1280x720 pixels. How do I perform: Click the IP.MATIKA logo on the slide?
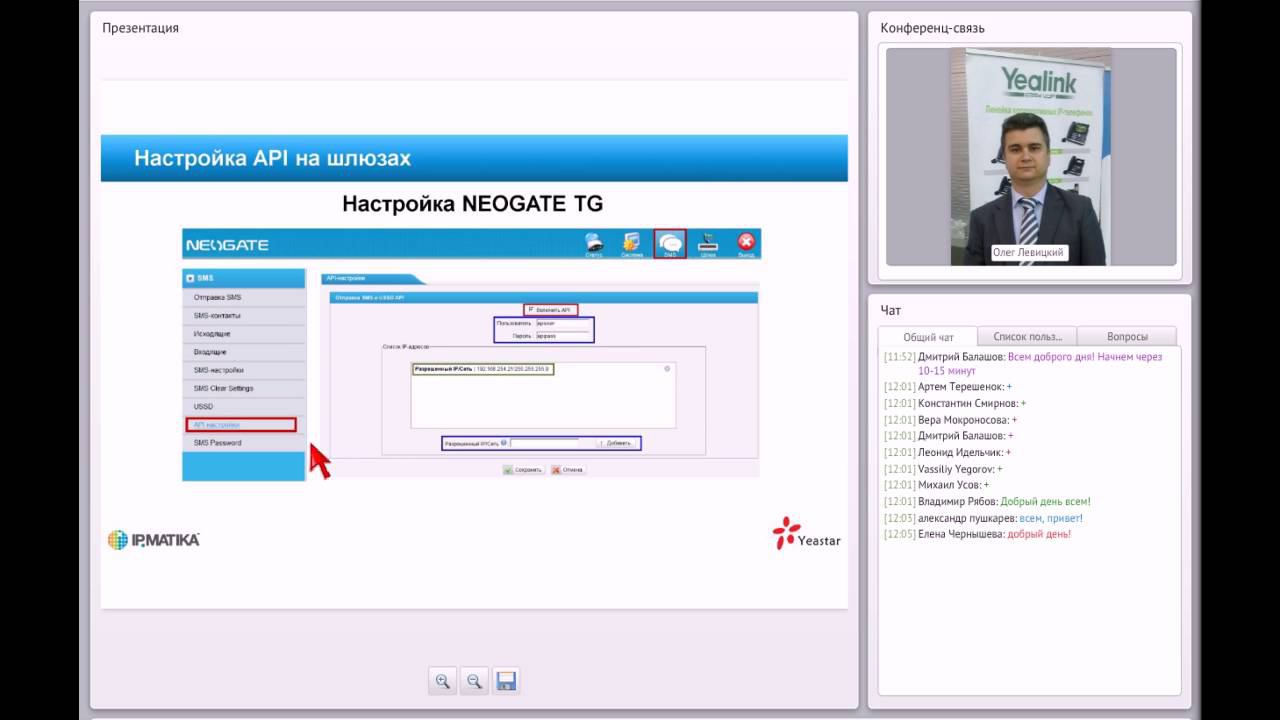point(154,540)
